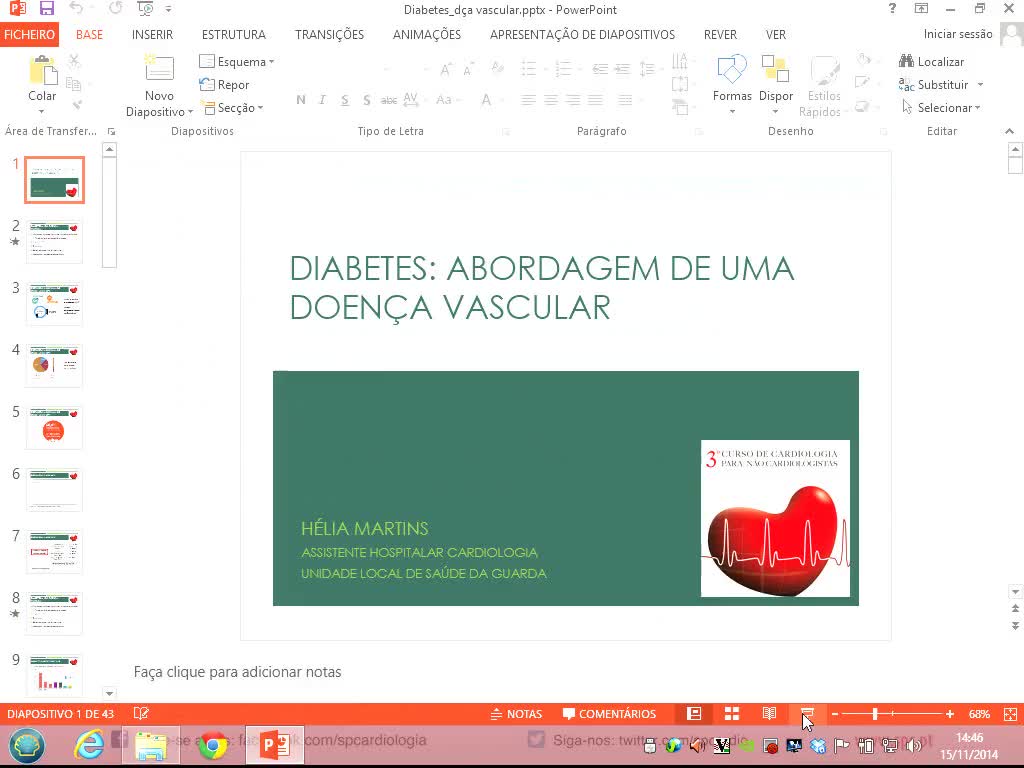
Task: Click increase font size A icon
Action: (x=446, y=69)
